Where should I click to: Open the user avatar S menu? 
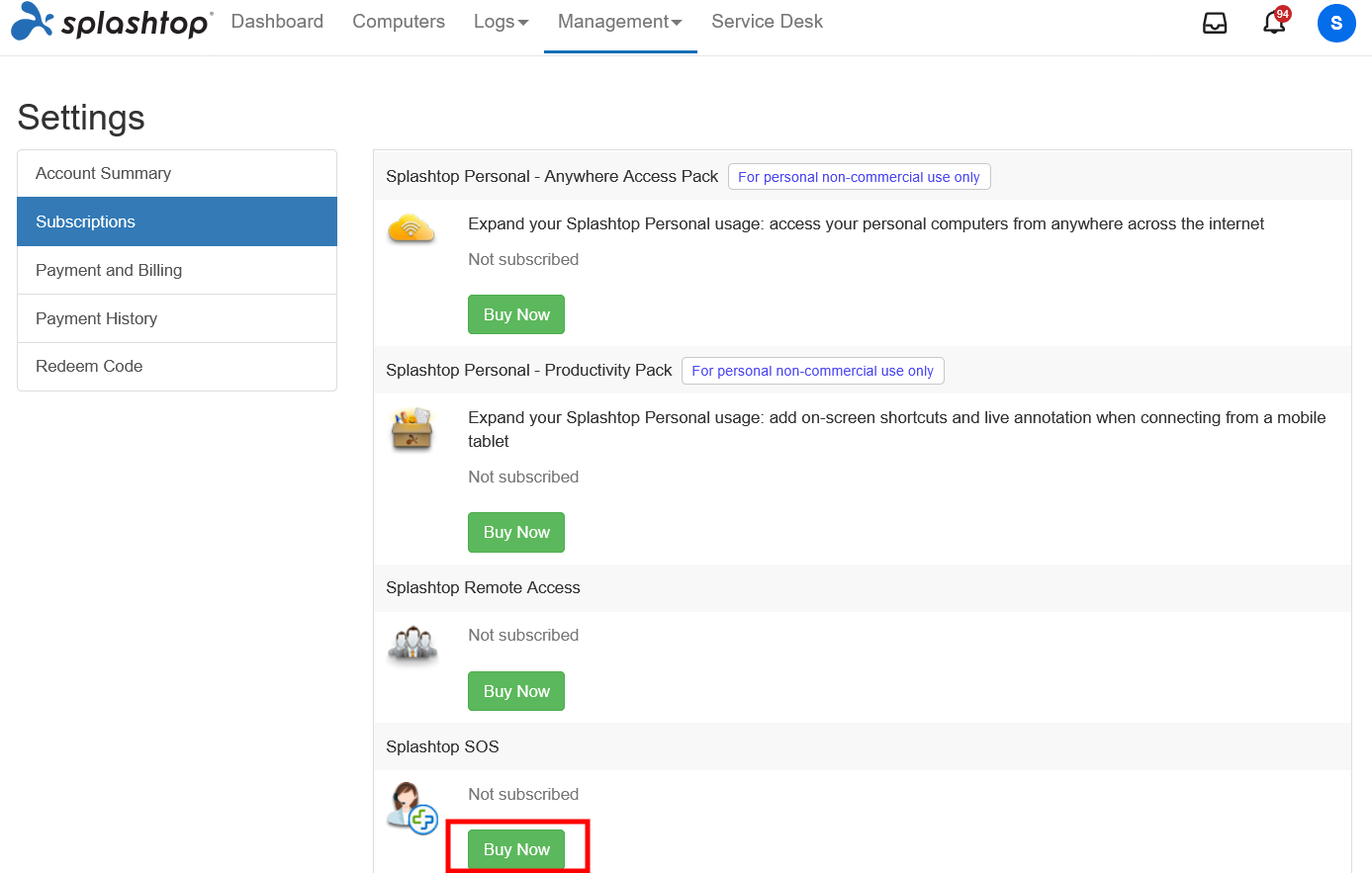click(1336, 23)
